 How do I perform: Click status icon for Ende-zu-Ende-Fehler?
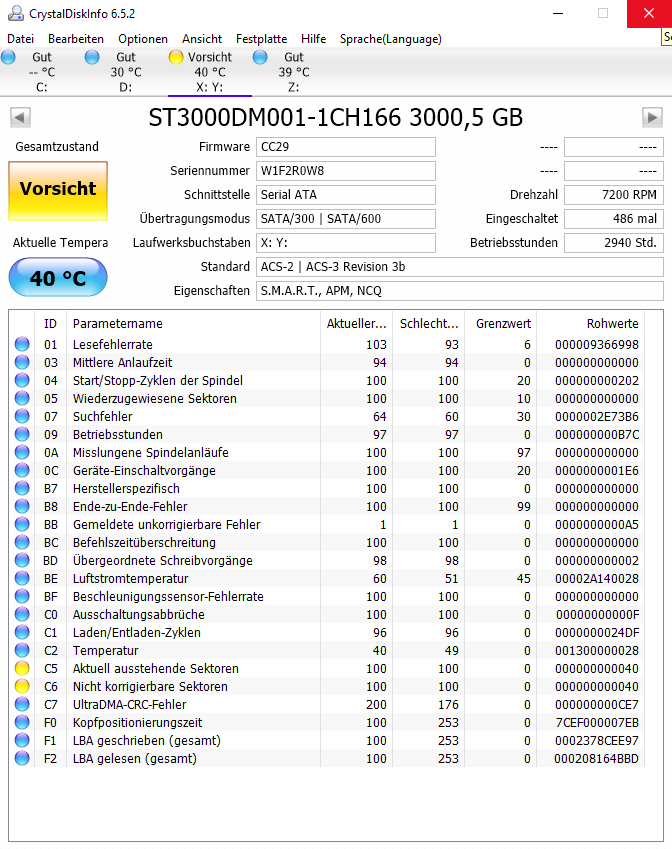pyautogui.click(x=22, y=506)
